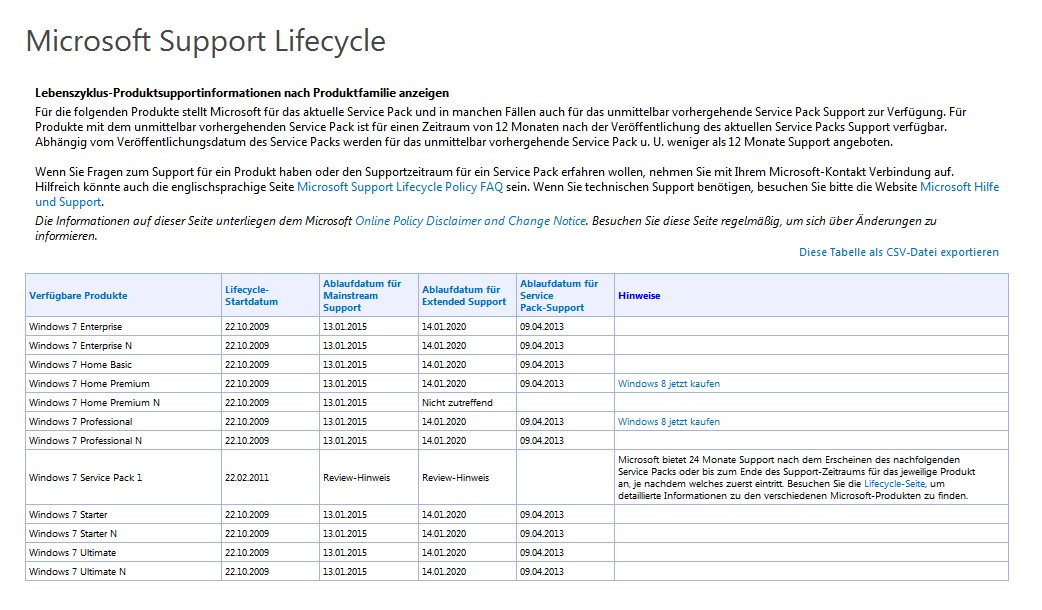The width and height of the screenshot is (1042, 610).
Task: Click Extended Support 'Review-Hinweis' for Service Pack 1
Action: (455, 477)
